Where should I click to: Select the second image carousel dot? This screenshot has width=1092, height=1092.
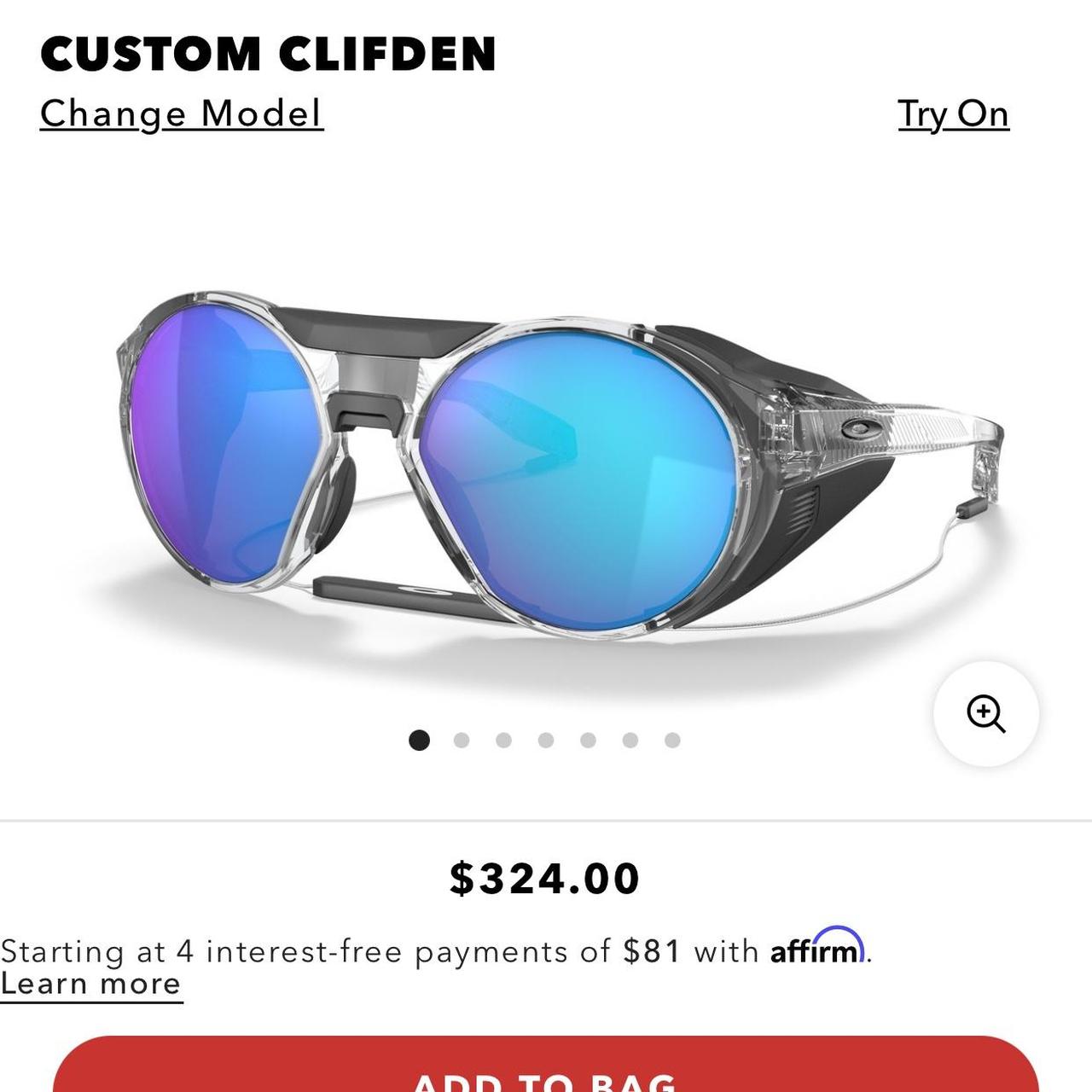pos(462,740)
